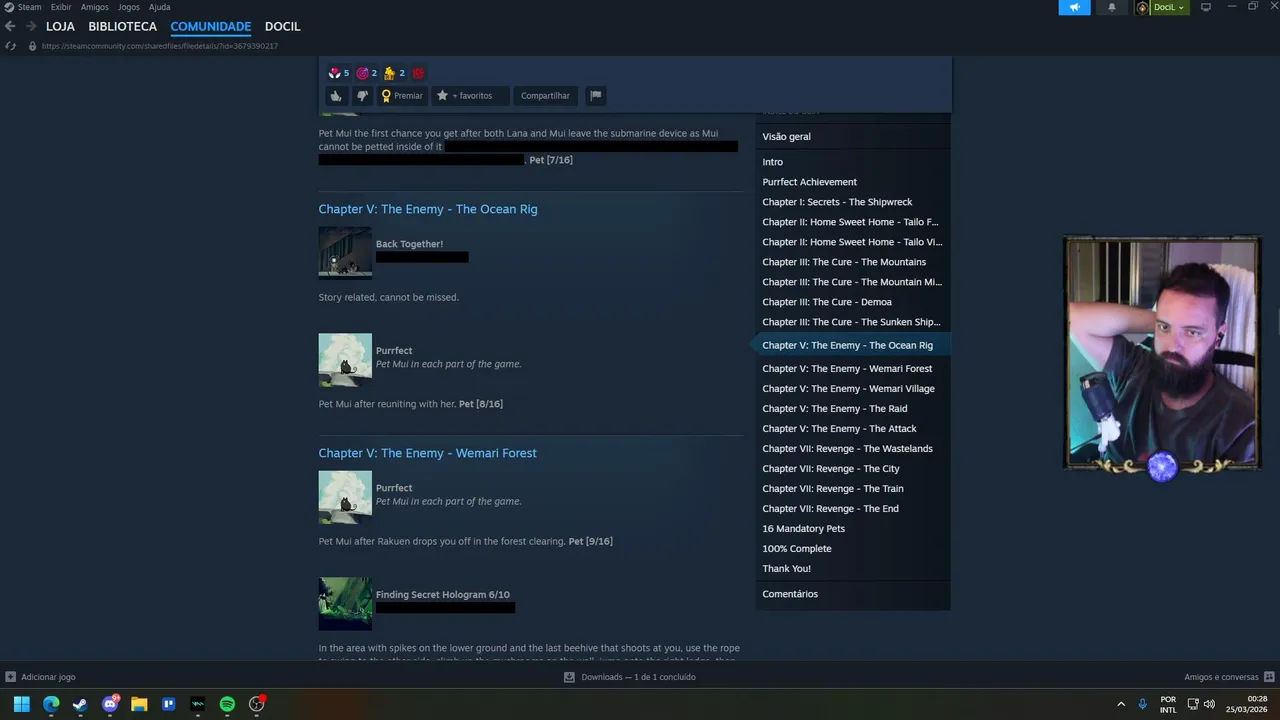Click the padlock icon beside the URL
Viewport: 1280px width, 720px height.
pos(32,46)
